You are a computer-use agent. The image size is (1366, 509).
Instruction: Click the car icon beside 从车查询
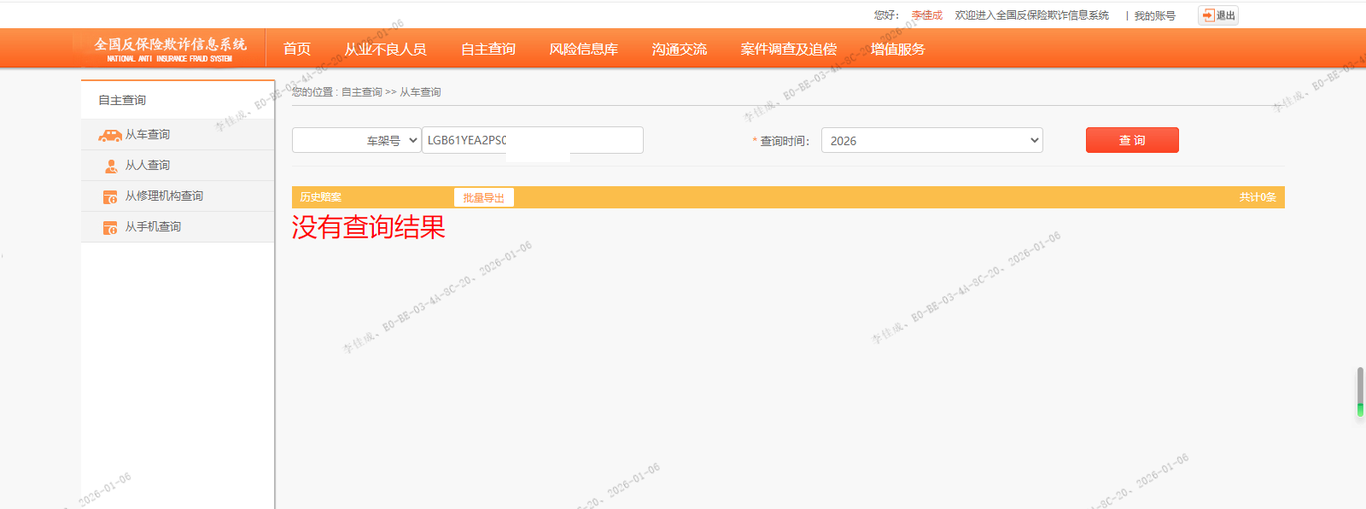(110, 135)
